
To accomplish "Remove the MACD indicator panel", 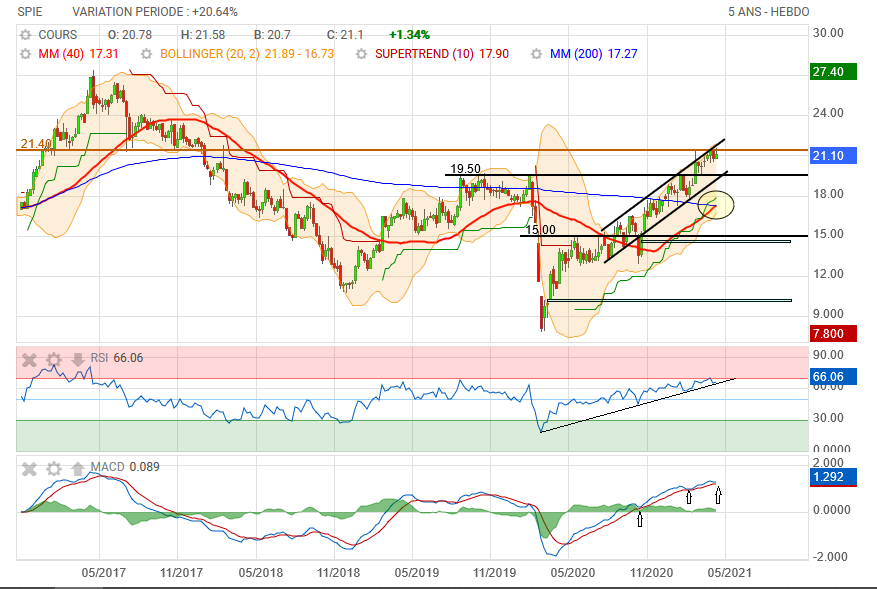I will click(x=29, y=468).
